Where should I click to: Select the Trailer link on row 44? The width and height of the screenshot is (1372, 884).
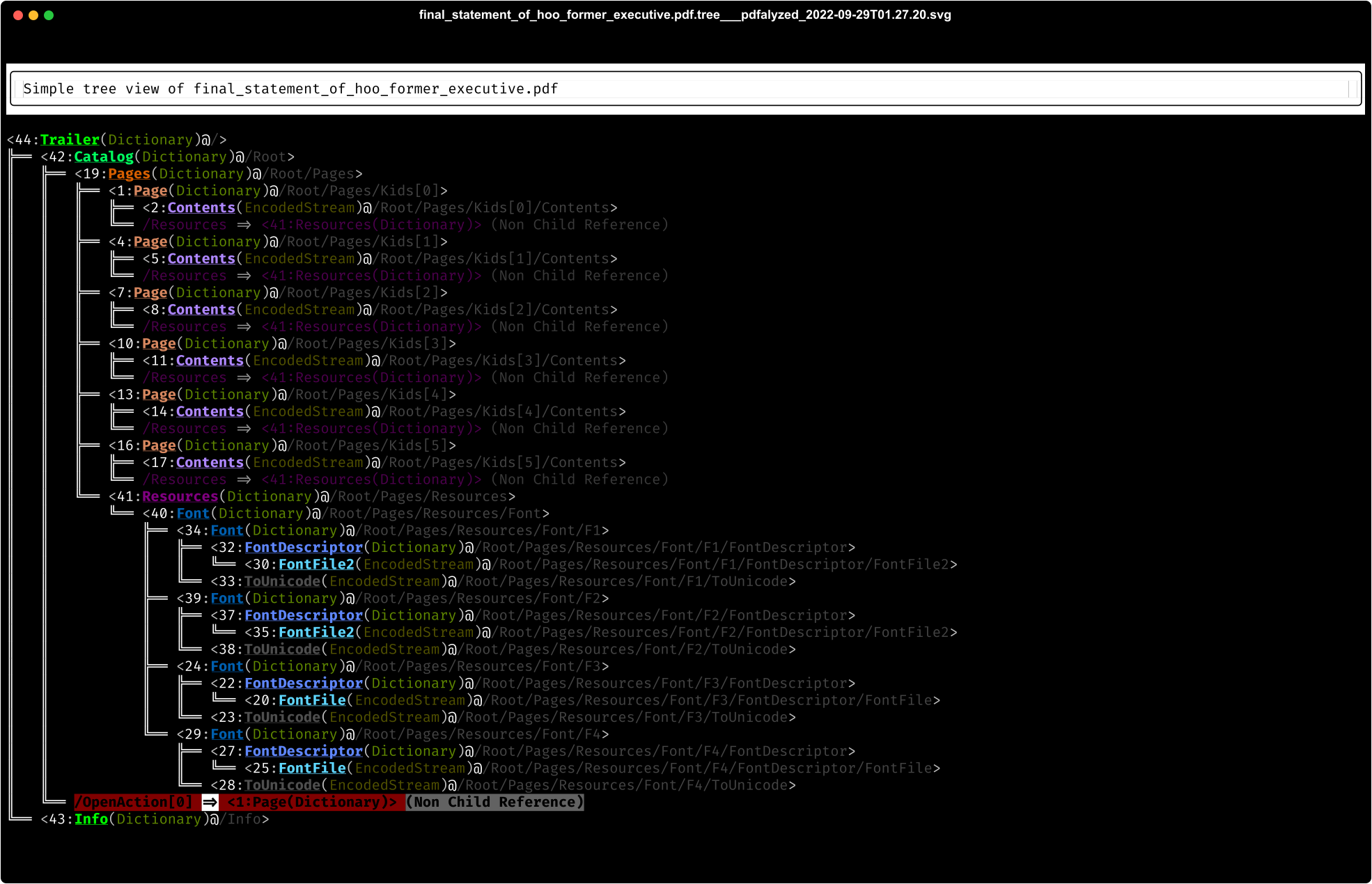[x=70, y=140]
